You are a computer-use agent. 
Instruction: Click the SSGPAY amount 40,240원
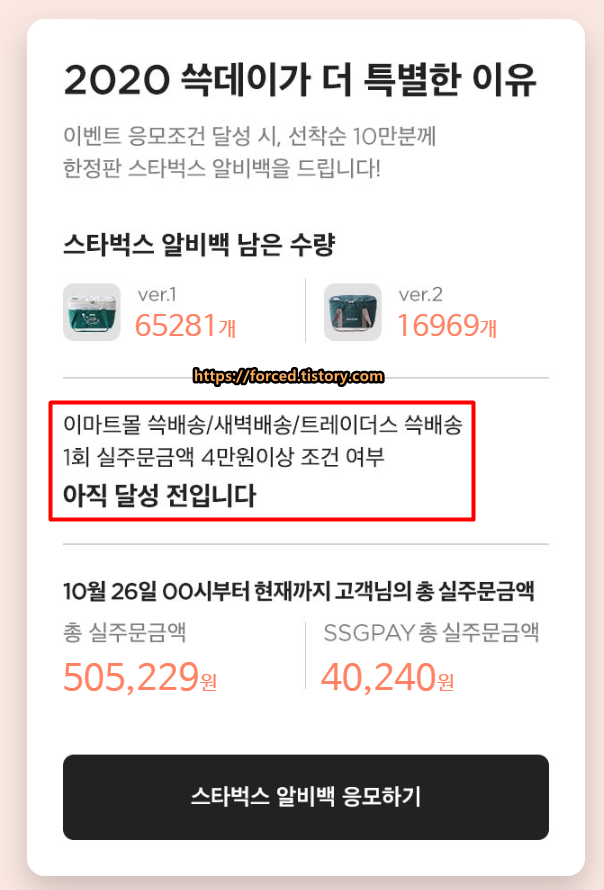(x=387, y=677)
